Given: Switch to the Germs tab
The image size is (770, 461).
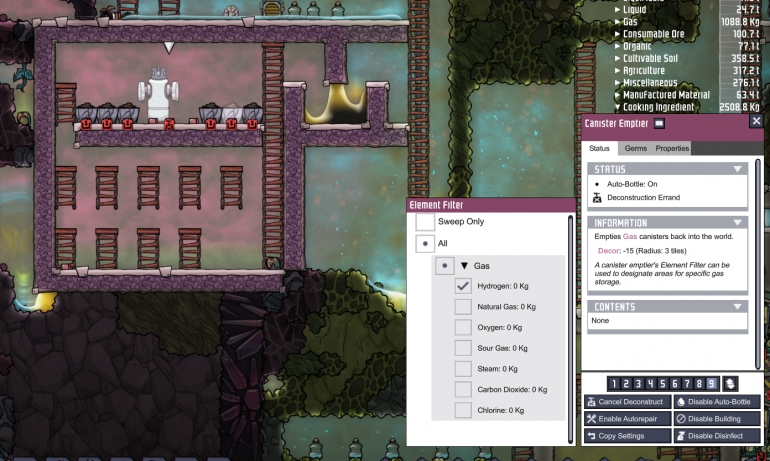Looking at the screenshot, I should coord(636,148).
